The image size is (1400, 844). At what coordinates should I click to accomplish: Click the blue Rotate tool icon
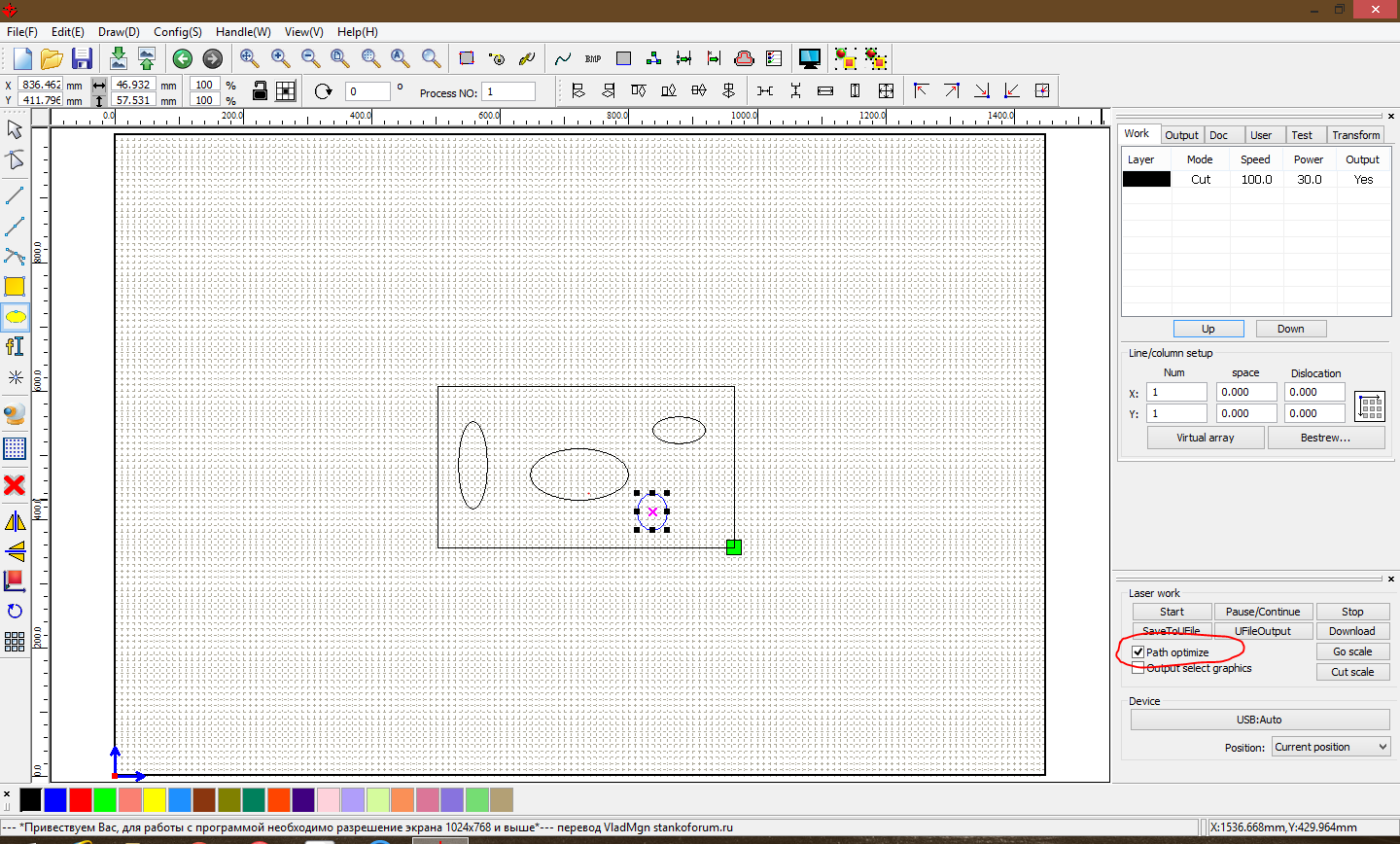(x=15, y=612)
